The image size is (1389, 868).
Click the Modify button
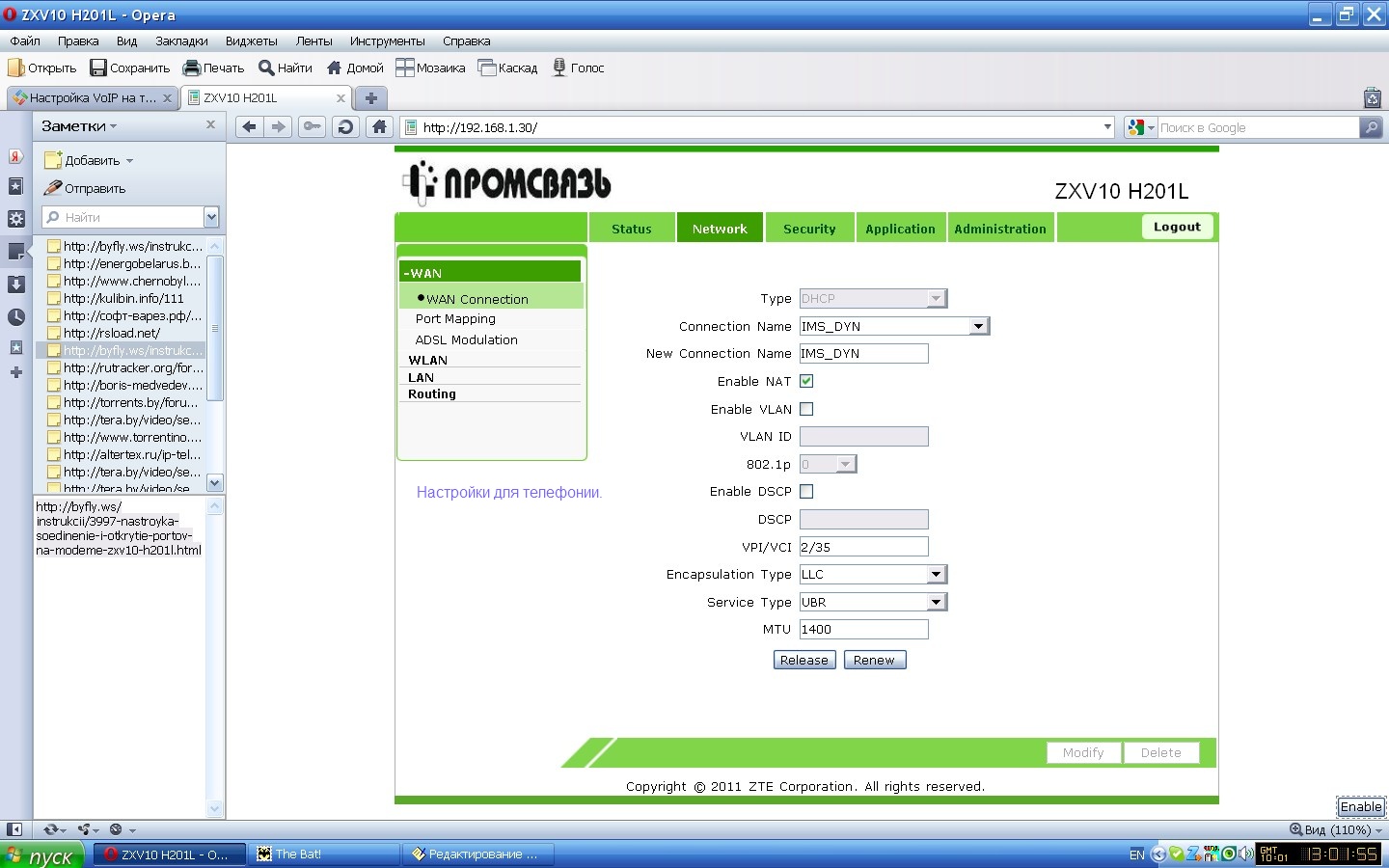[x=1083, y=752]
